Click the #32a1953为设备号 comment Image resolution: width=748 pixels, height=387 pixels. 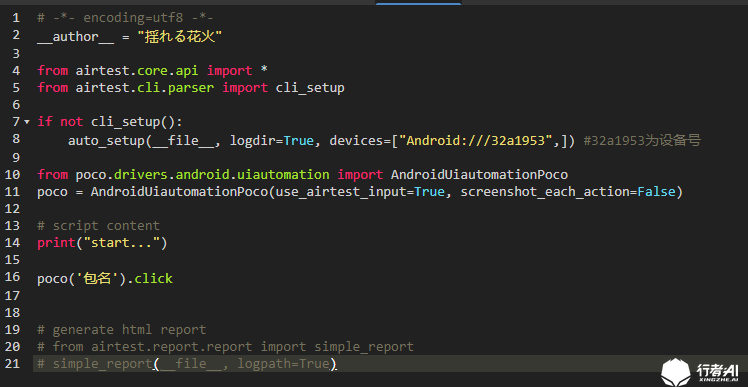[642, 140]
